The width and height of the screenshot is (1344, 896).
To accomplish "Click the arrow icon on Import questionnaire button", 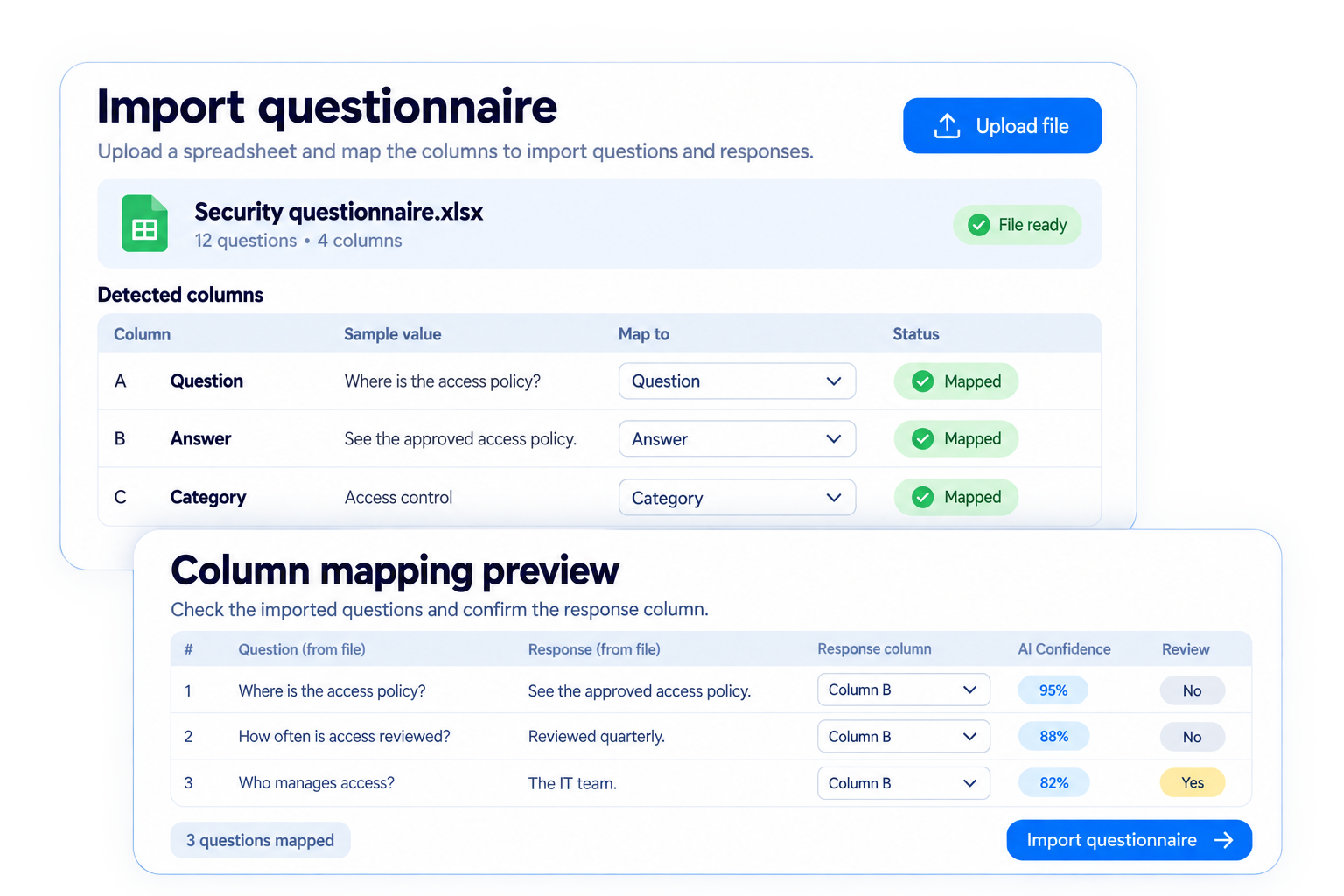I will click(1224, 840).
